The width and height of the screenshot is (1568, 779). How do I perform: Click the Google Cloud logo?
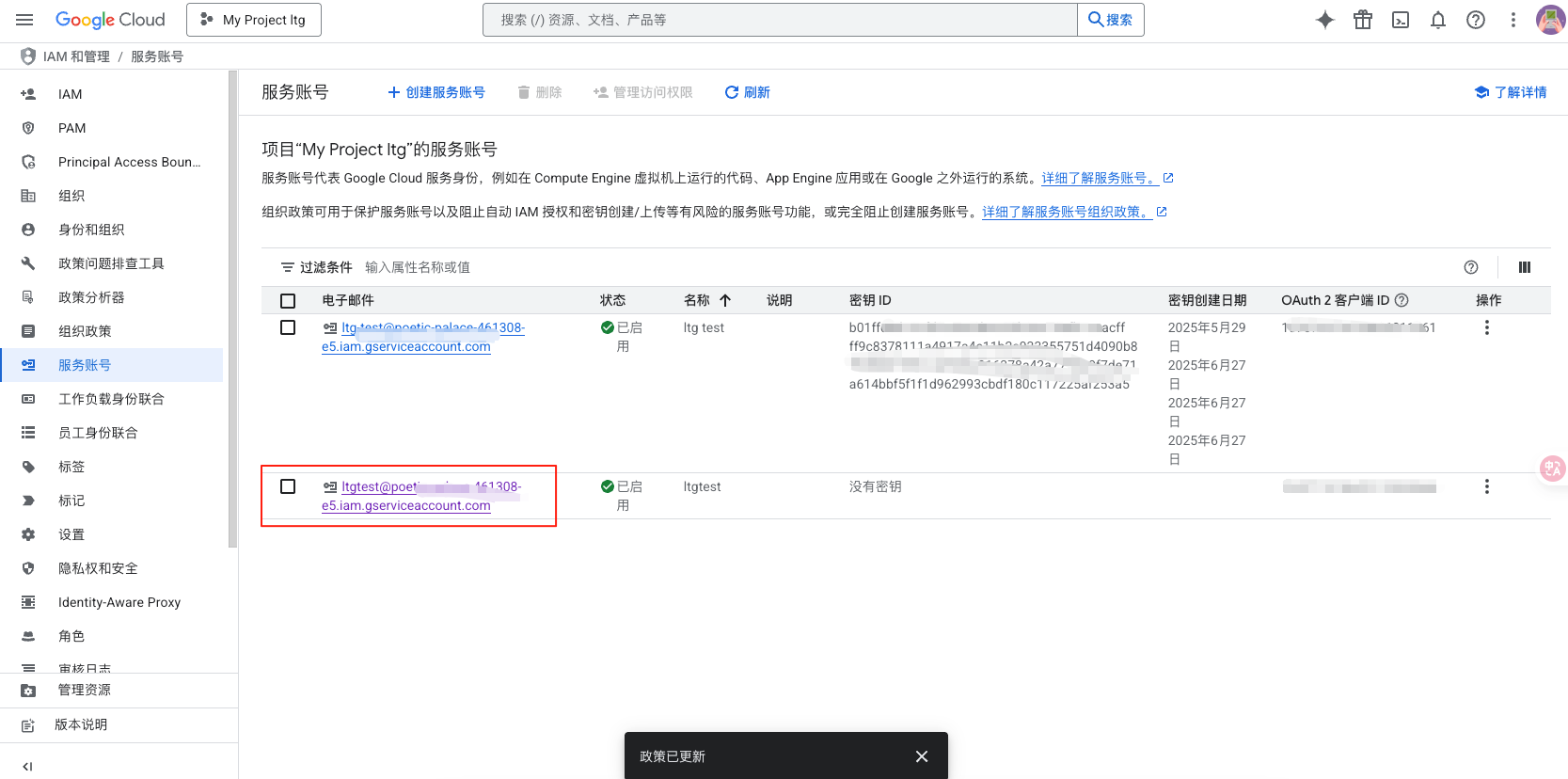click(x=110, y=20)
